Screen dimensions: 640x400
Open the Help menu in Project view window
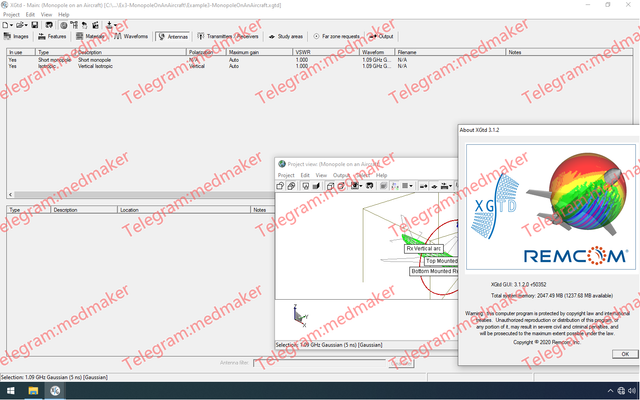click(x=381, y=175)
